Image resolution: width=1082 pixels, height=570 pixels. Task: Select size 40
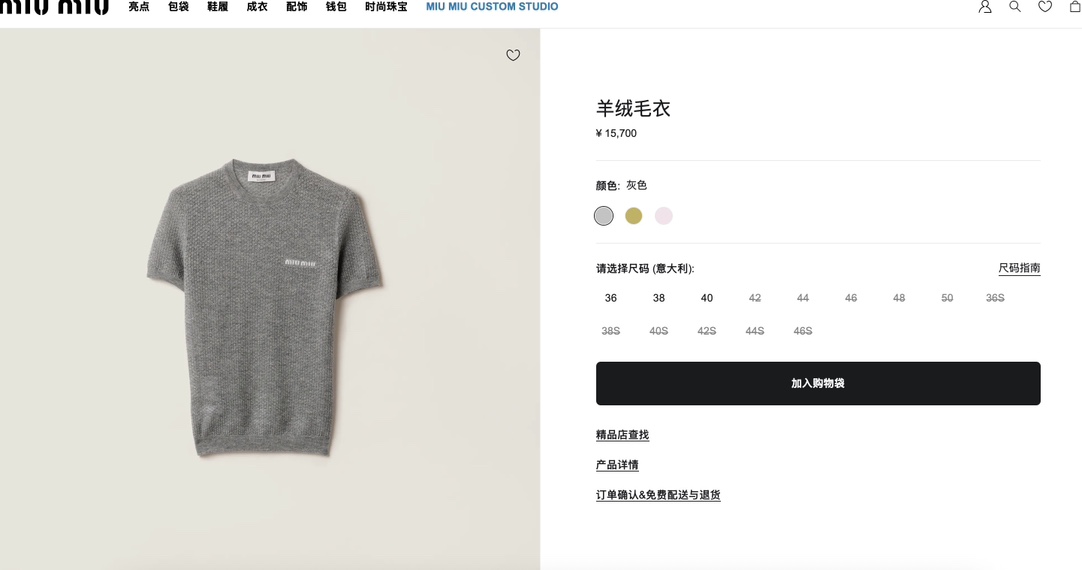point(707,298)
